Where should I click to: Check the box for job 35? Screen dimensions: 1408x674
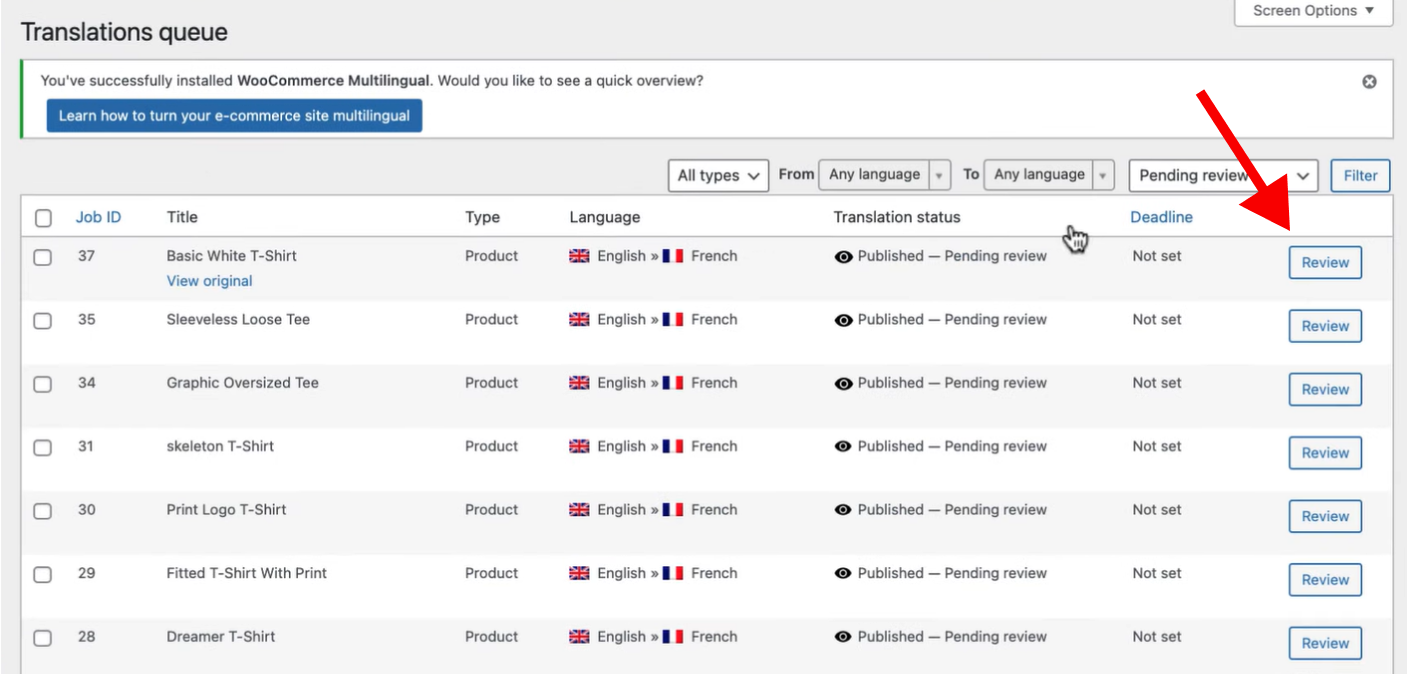click(x=43, y=321)
